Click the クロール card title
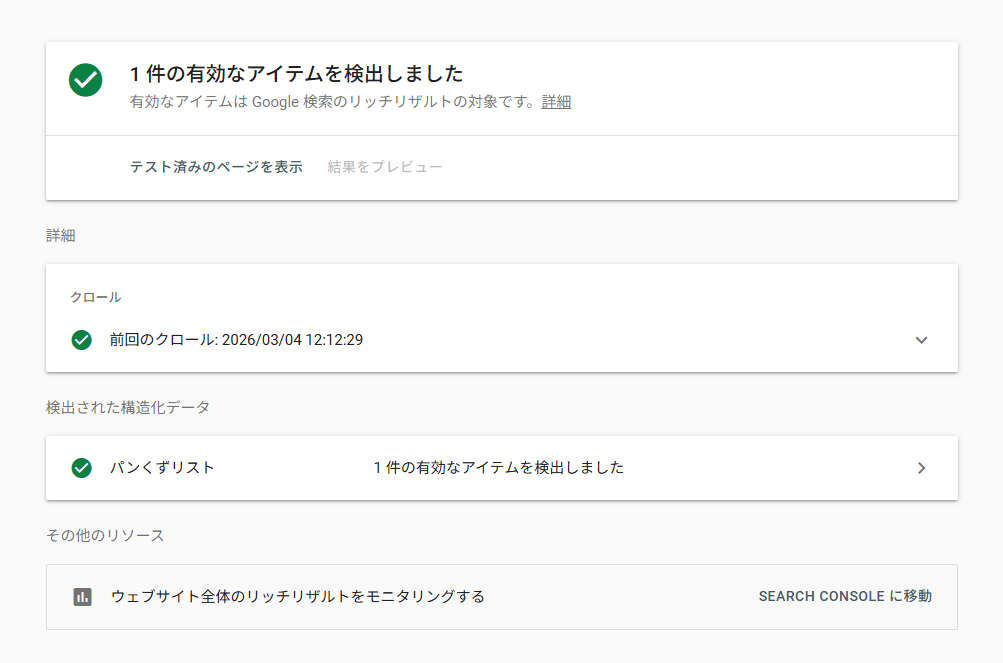 pos(96,297)
